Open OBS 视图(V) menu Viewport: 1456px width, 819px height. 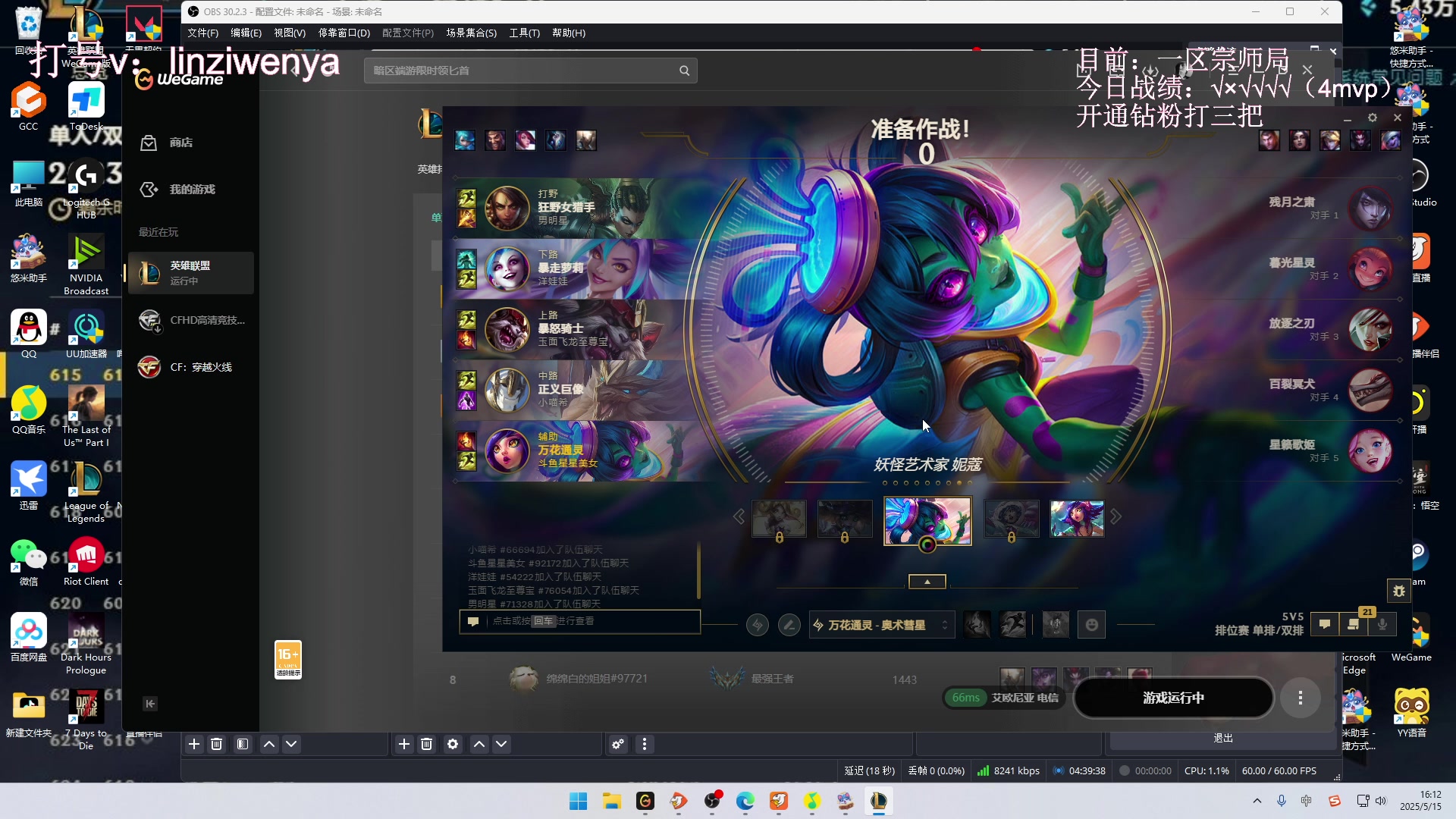tap(290, 33)
